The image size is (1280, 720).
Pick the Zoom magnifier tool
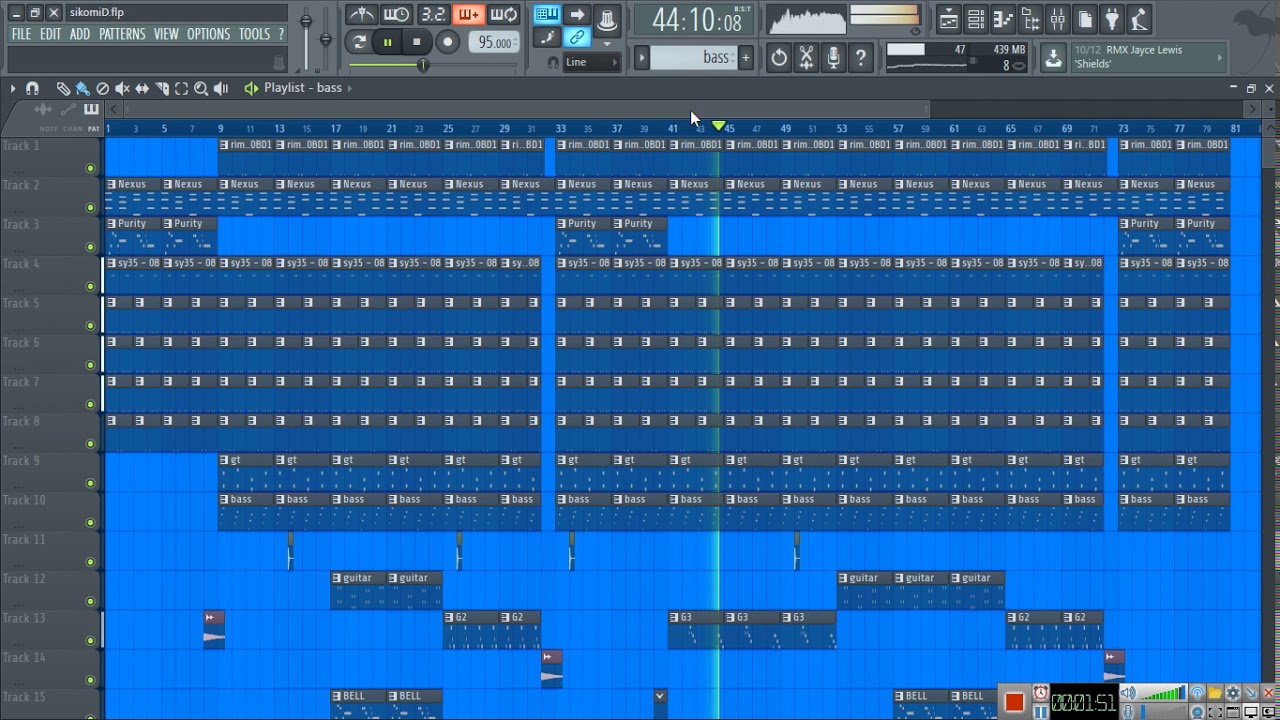tap(201, 88)
